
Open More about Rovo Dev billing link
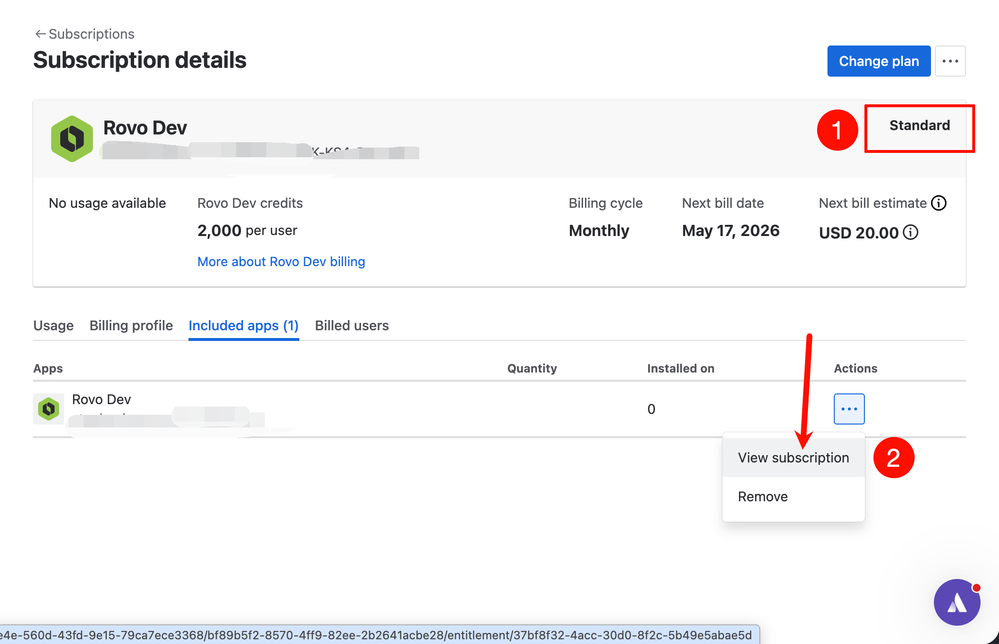point(281,262)
